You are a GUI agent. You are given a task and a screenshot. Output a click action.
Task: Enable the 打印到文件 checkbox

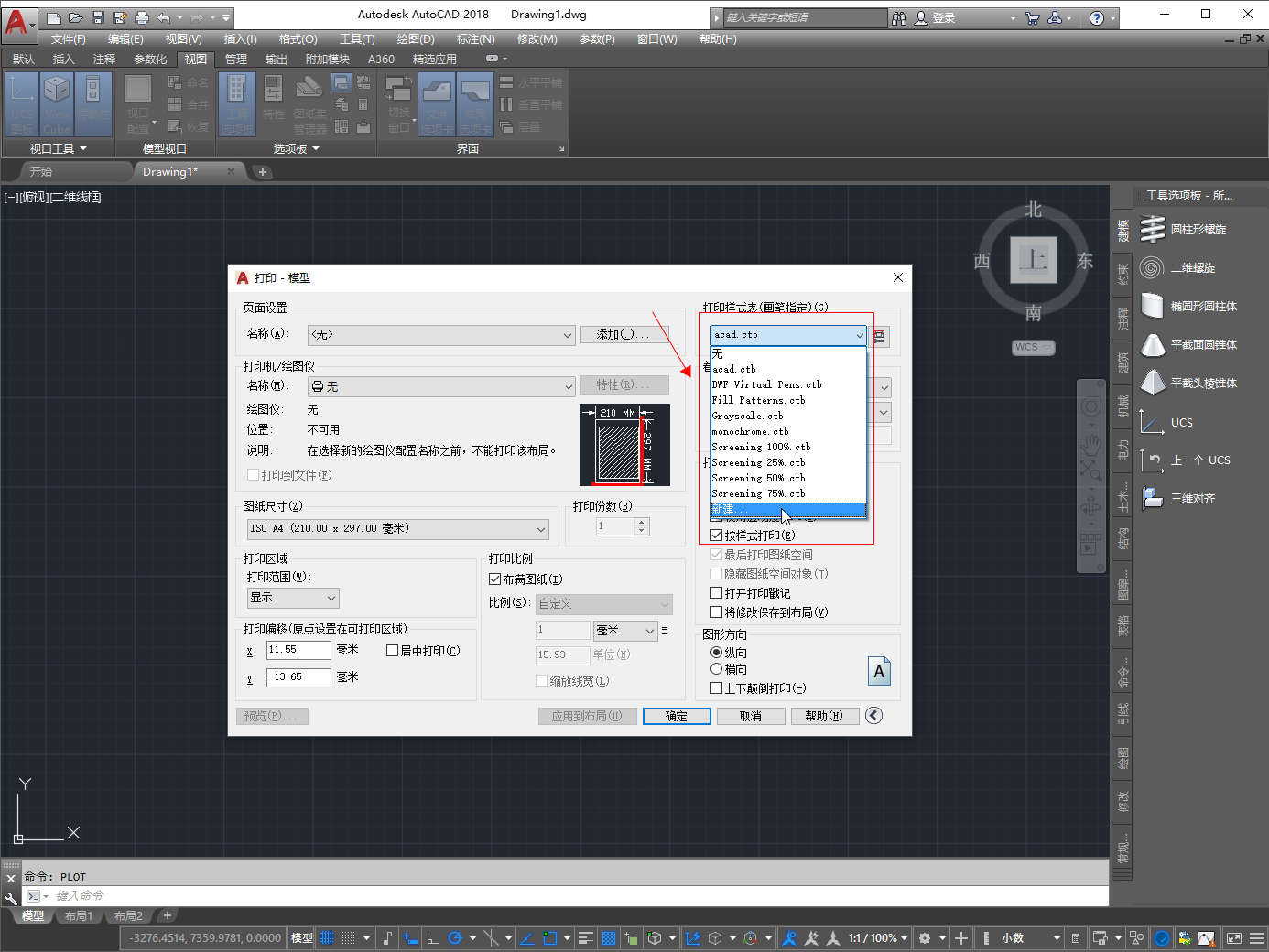(x=254, y=475)
